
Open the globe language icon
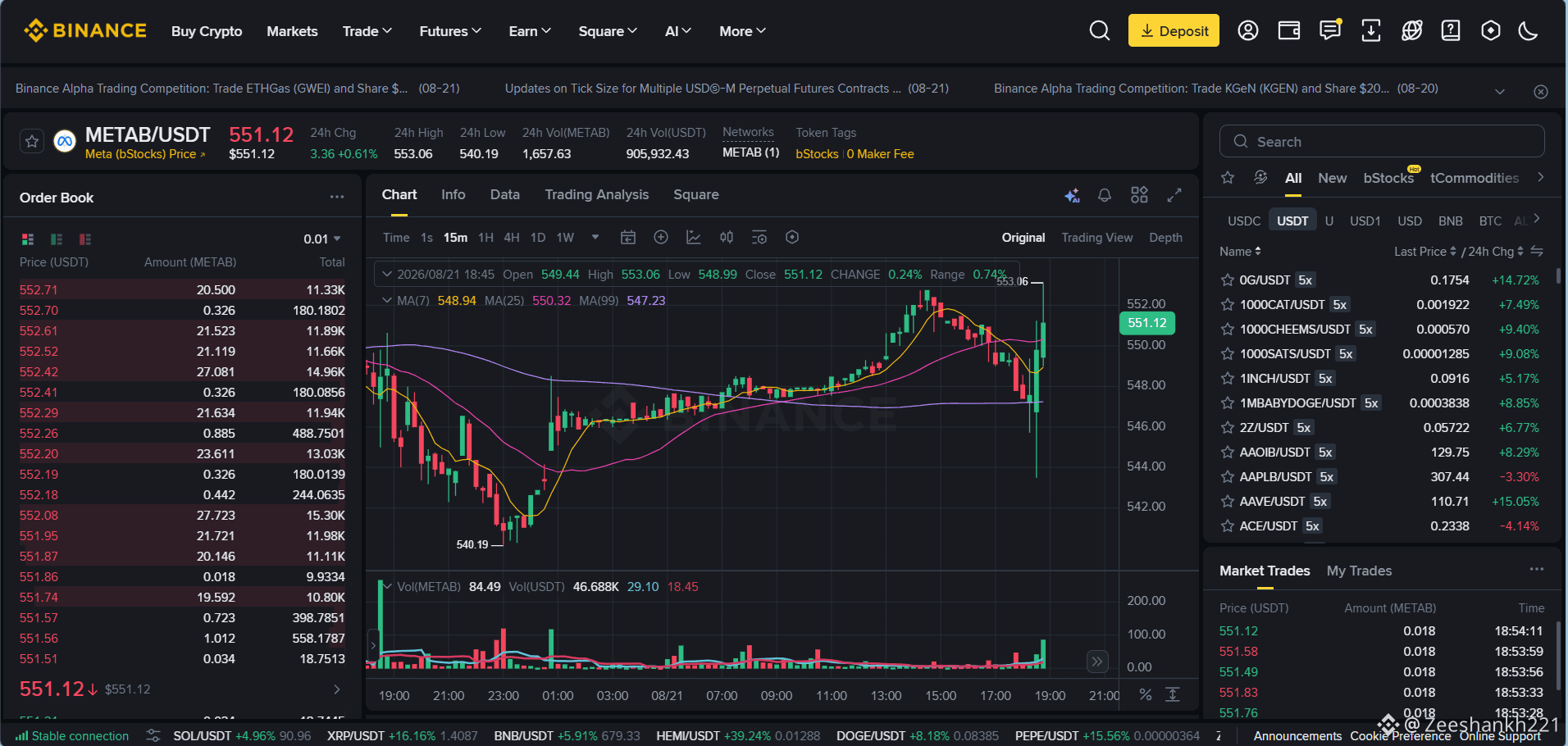click(x=1411, y=31)
